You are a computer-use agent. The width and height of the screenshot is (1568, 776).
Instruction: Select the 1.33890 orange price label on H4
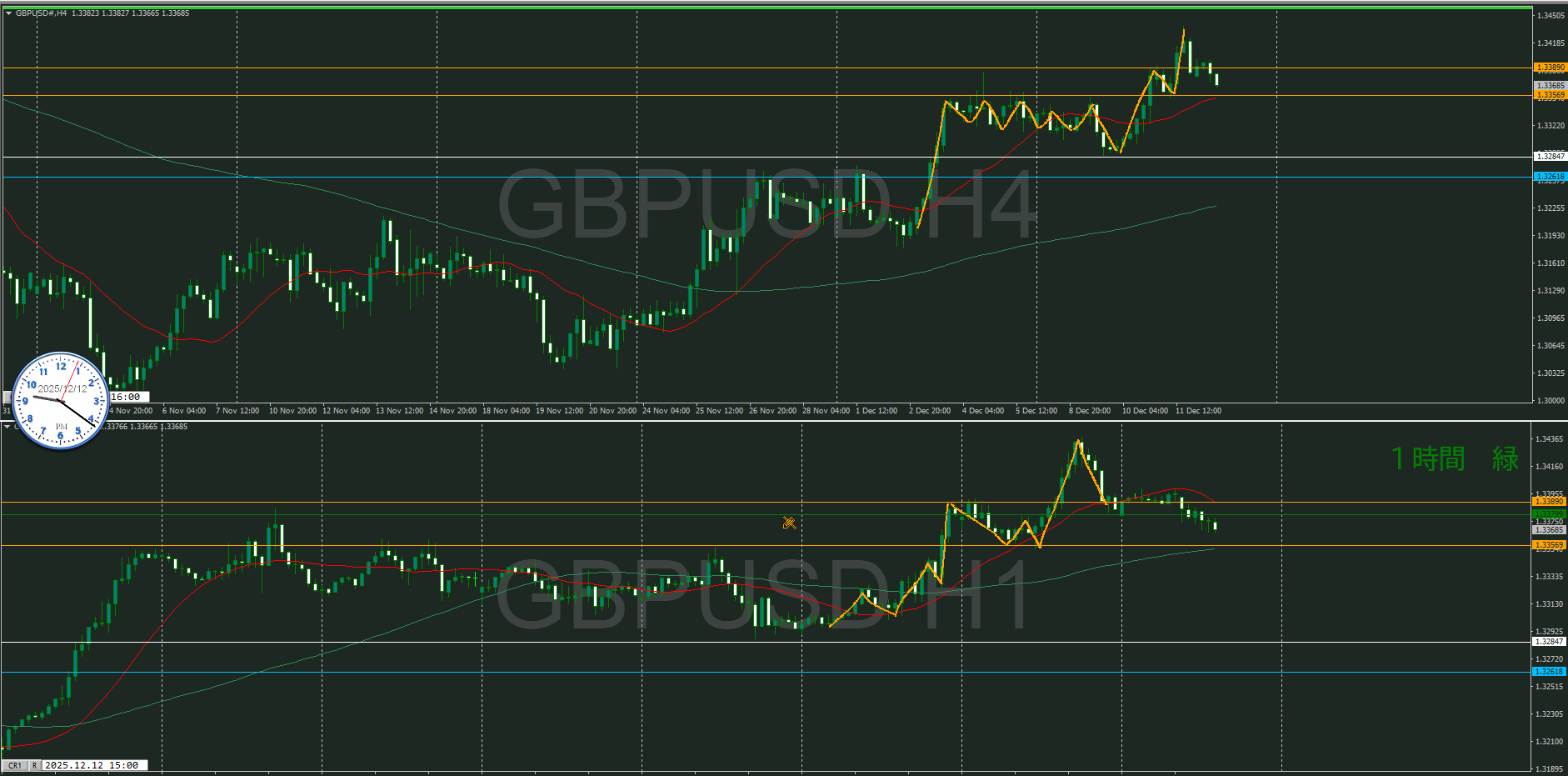[x=1550, y=68]
